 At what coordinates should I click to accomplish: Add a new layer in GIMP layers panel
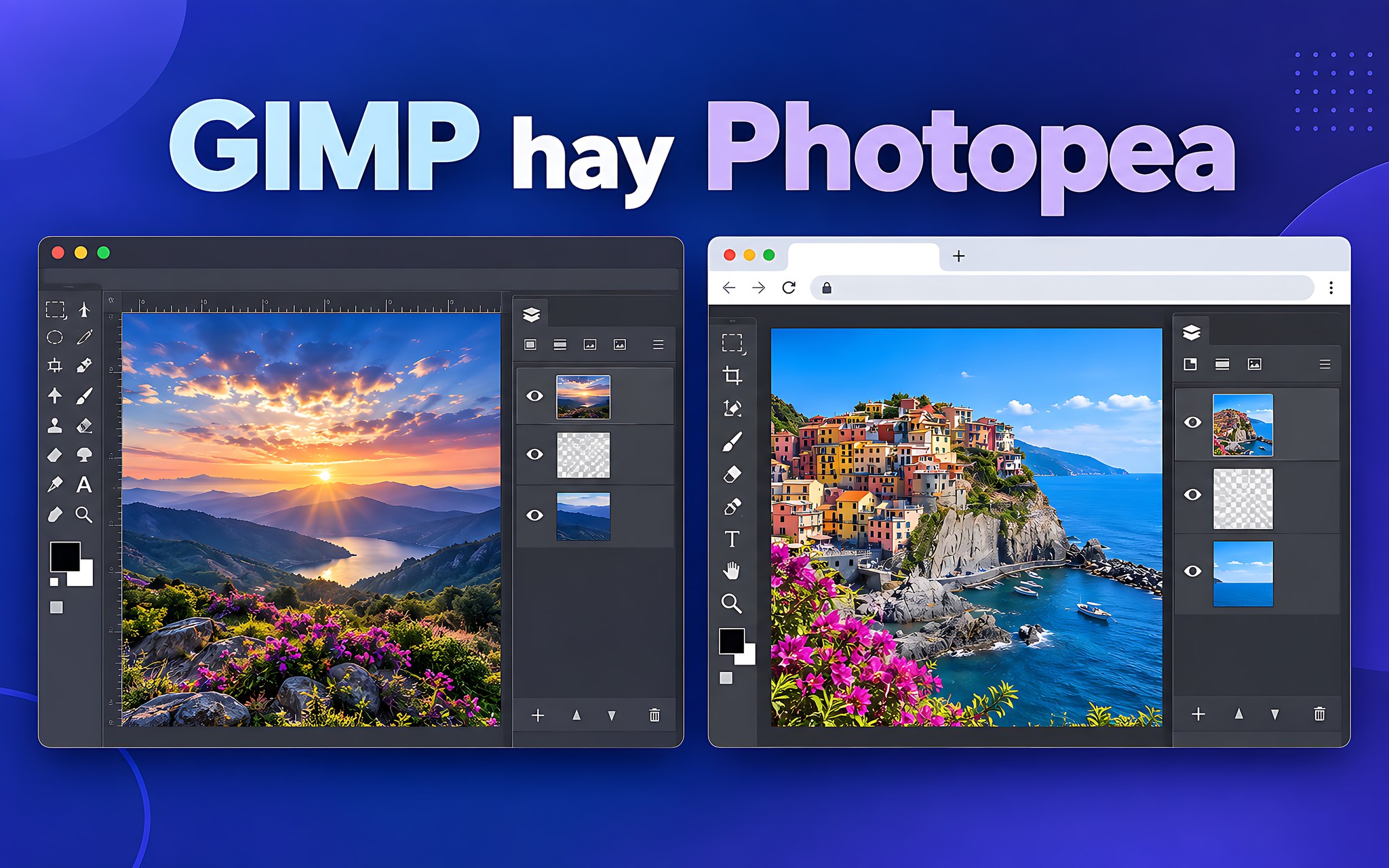[538, 715]
